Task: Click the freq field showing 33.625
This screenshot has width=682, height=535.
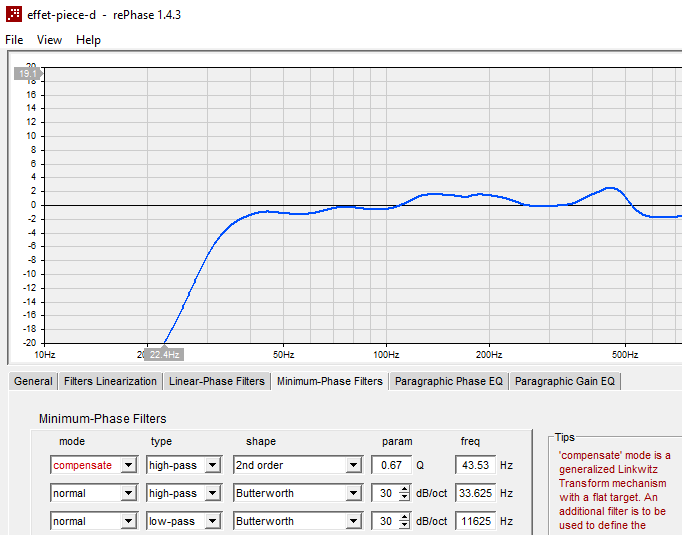Action: click(475, 493)
